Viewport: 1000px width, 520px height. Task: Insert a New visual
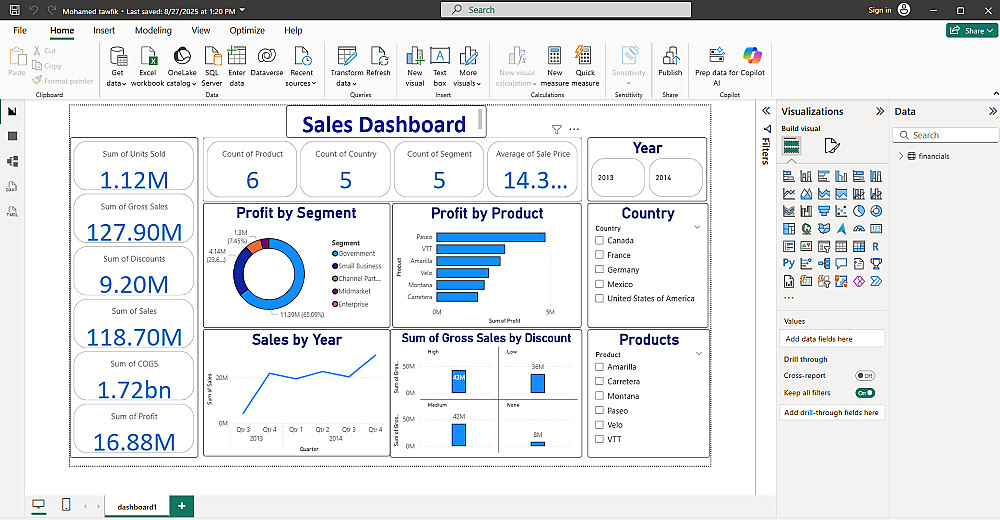(x=415, y=66)
